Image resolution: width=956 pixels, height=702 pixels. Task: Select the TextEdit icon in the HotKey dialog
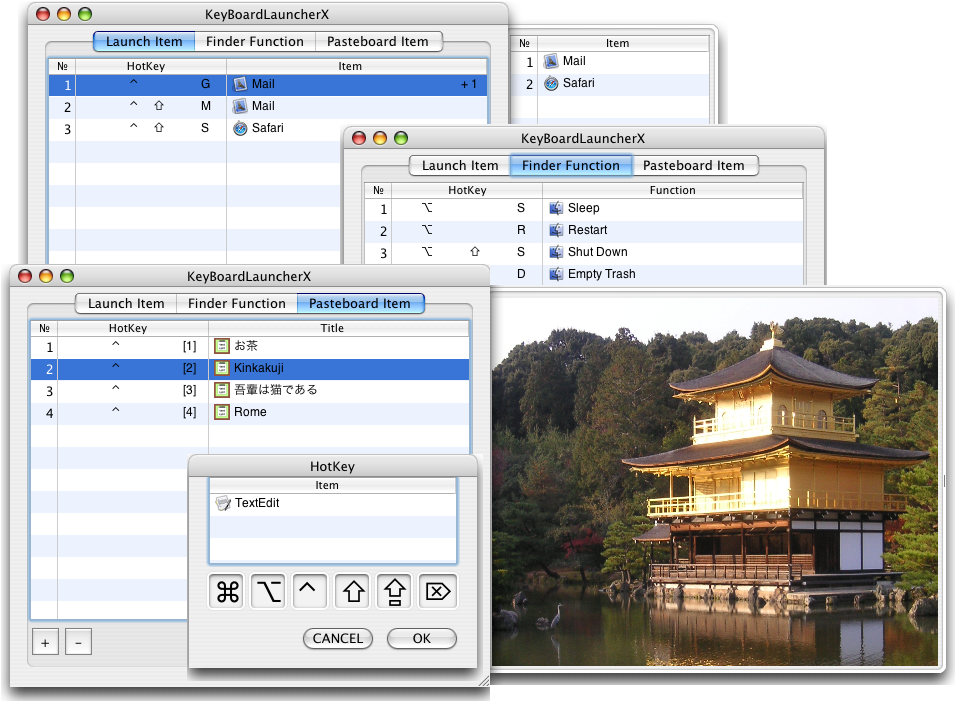pyautogui.click(x=223, y=503)
